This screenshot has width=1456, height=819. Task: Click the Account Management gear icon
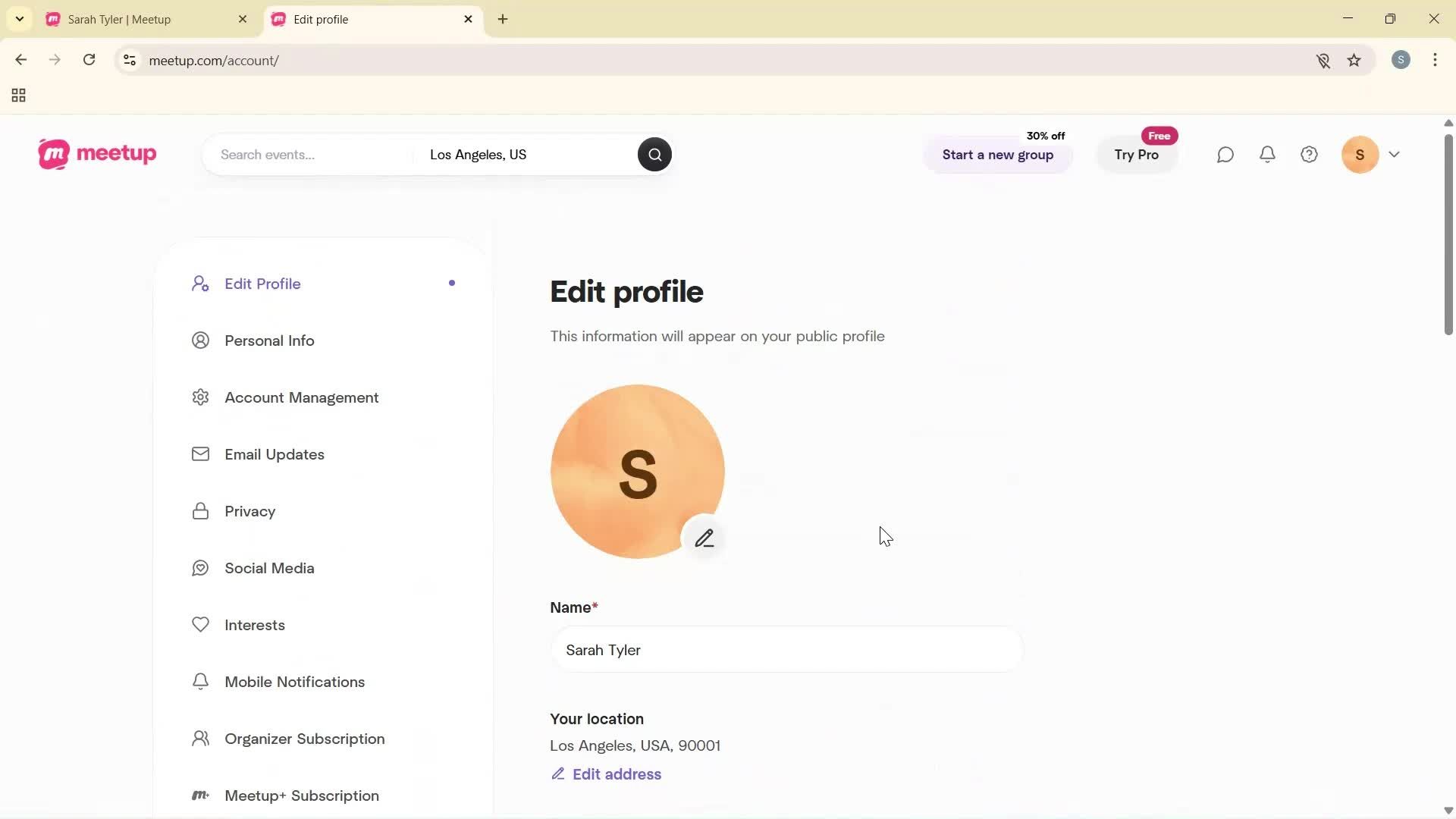tap(200, 397)
